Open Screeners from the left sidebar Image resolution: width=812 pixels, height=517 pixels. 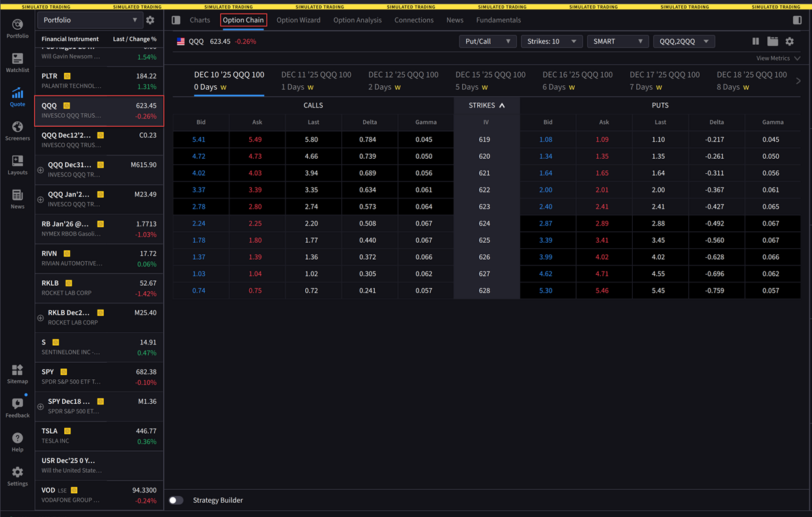[x=17, y=130]
